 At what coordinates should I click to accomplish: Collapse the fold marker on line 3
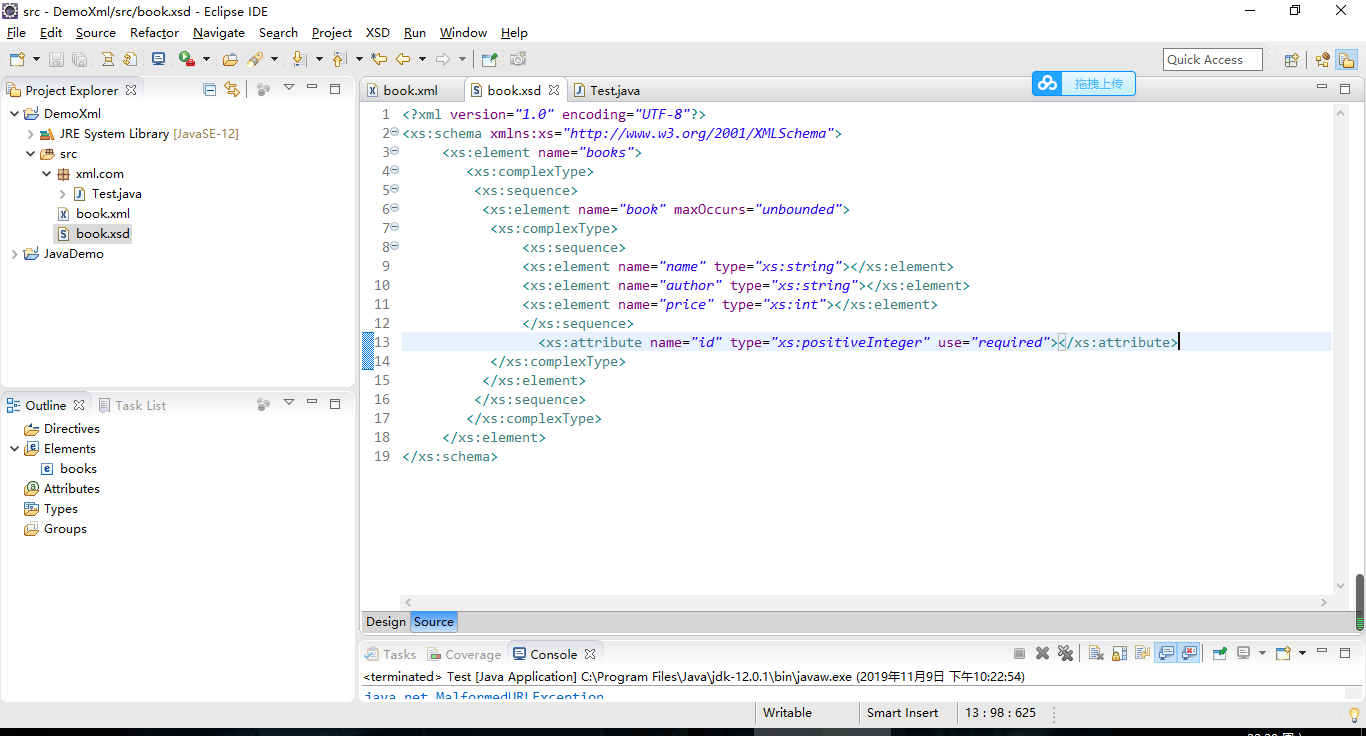coord(394,152)
